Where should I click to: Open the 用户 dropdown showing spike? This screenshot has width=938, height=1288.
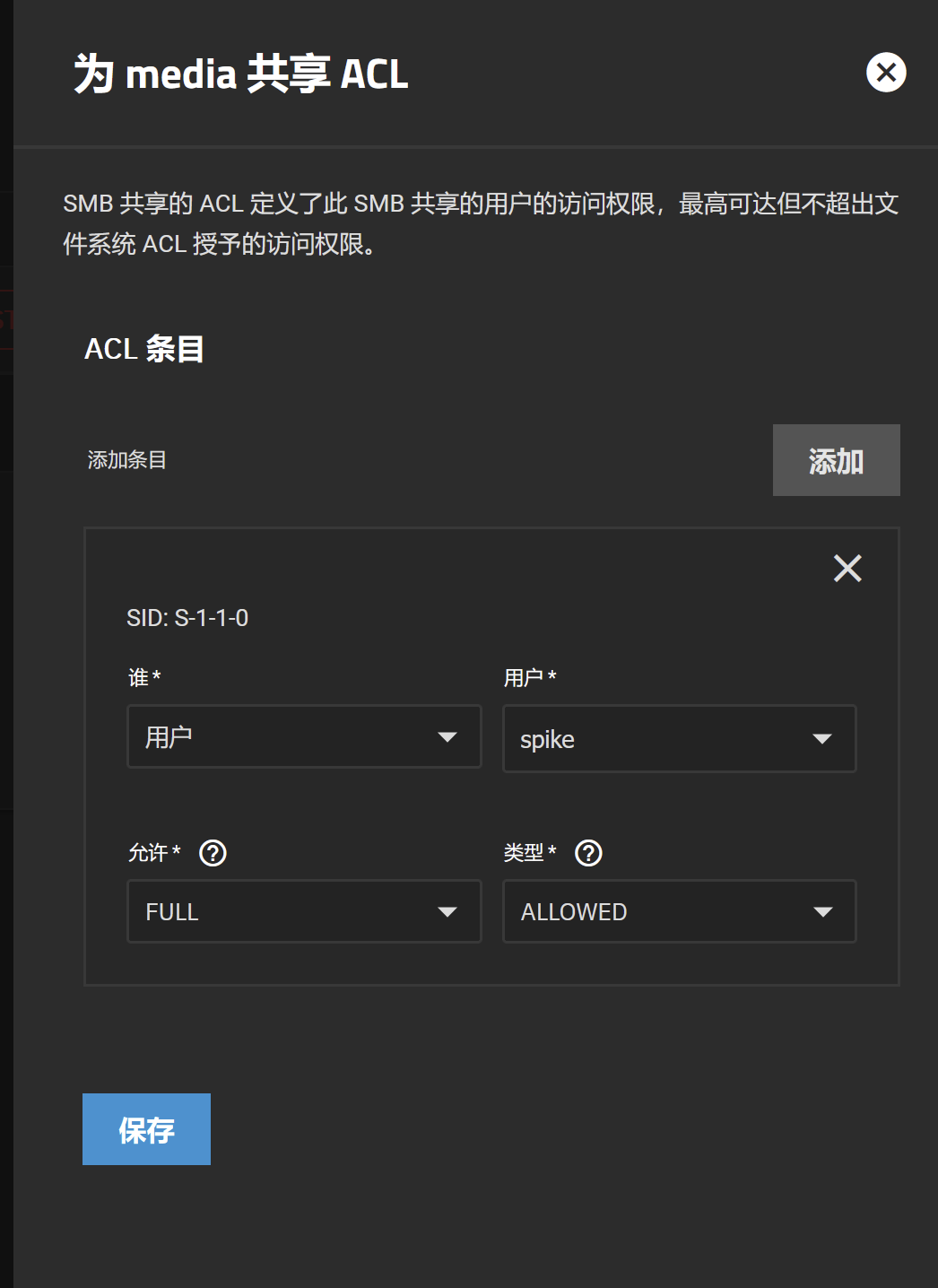pyautogui.click(x=680, y=738)
